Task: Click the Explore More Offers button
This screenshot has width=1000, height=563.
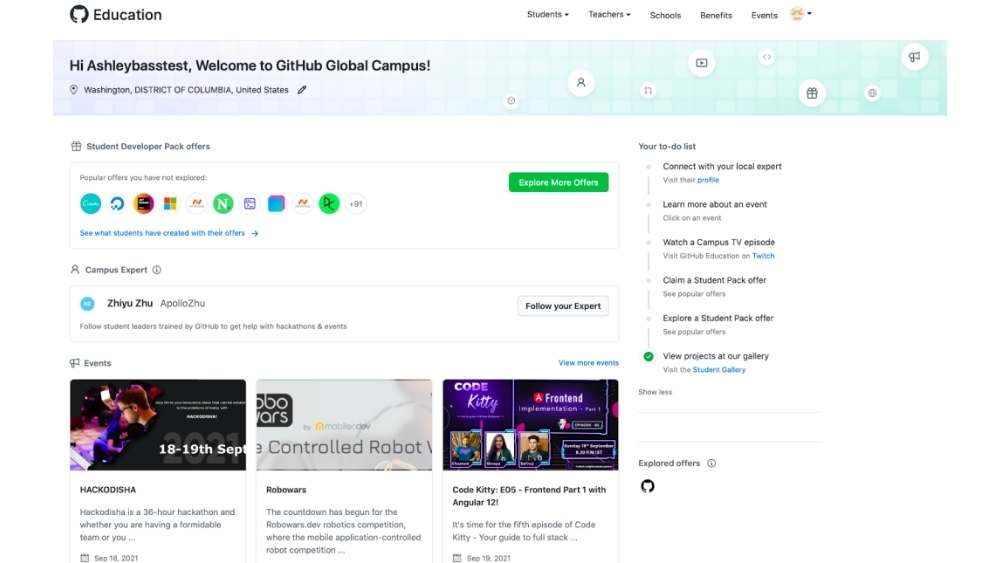Action: pos(558,182)
